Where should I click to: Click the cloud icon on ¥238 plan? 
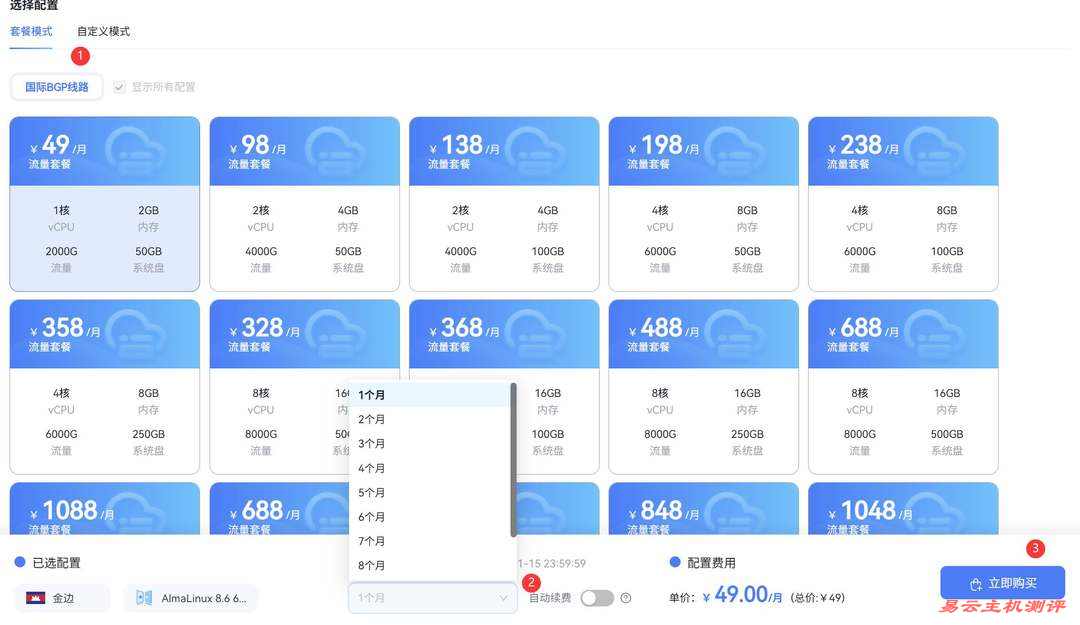point(933,151)
